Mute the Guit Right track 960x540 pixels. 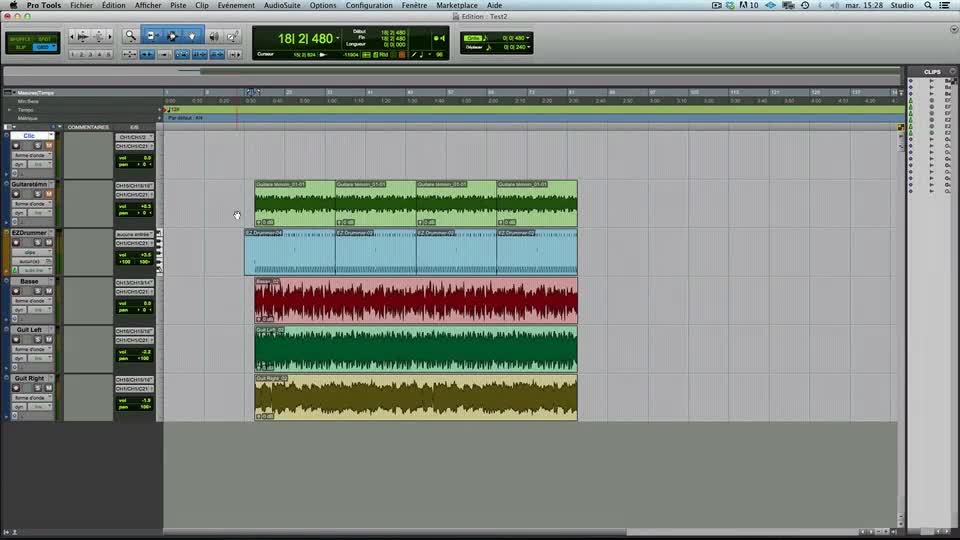48,388
